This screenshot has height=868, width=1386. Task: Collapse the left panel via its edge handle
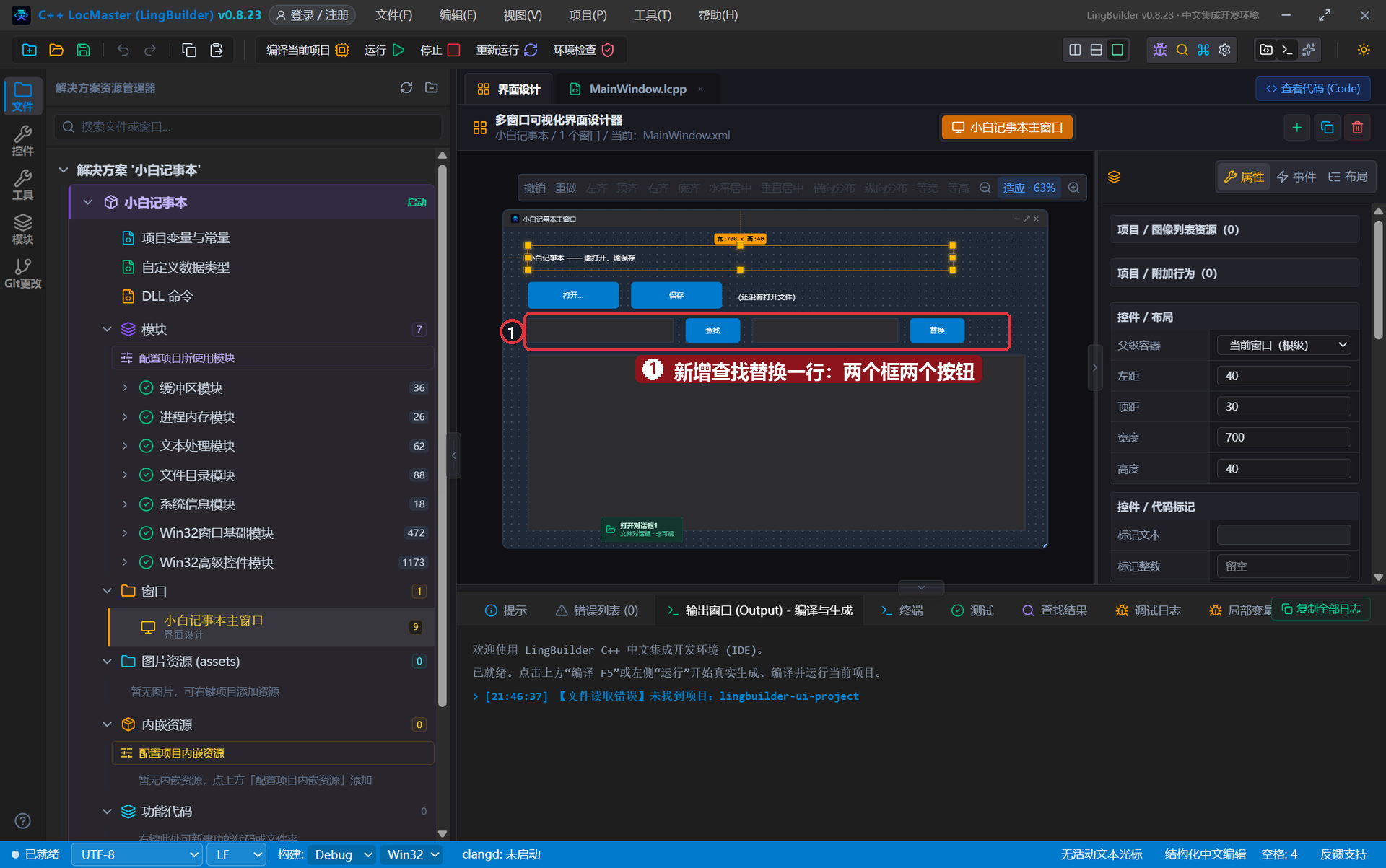tap(453, 455)
